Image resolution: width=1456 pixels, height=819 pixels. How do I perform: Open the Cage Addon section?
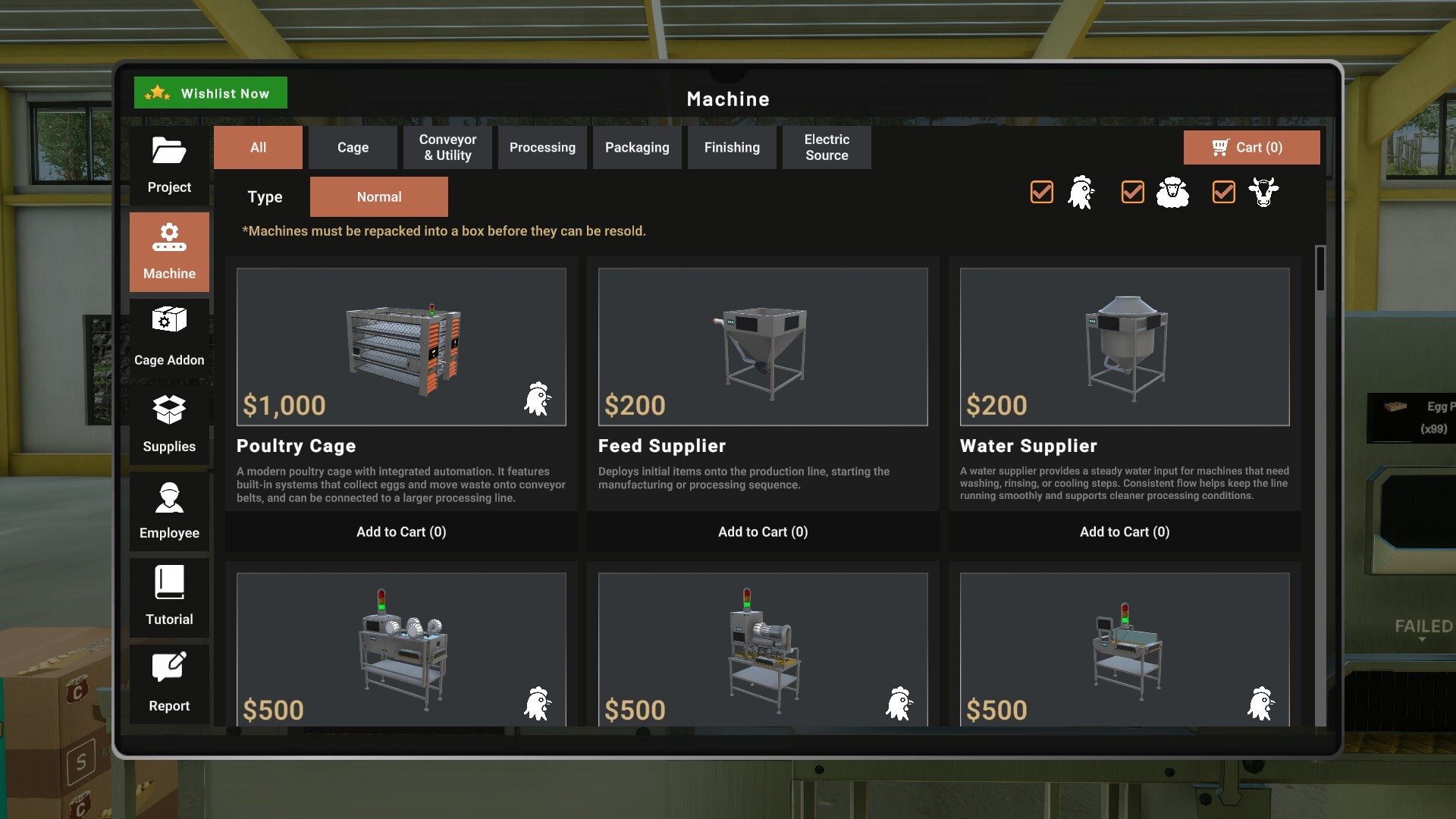(x=168, y=337)
